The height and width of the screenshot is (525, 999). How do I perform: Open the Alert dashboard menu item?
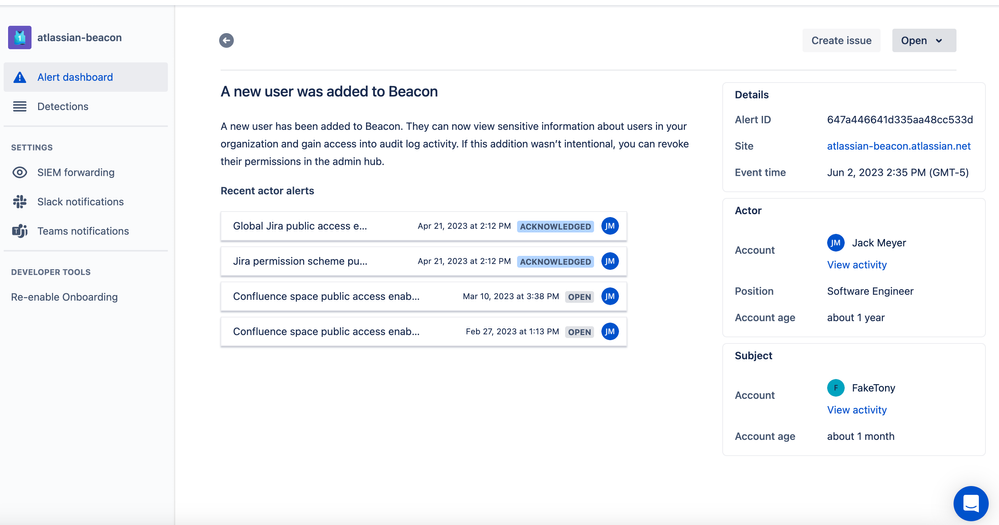(x=85, y=77)
